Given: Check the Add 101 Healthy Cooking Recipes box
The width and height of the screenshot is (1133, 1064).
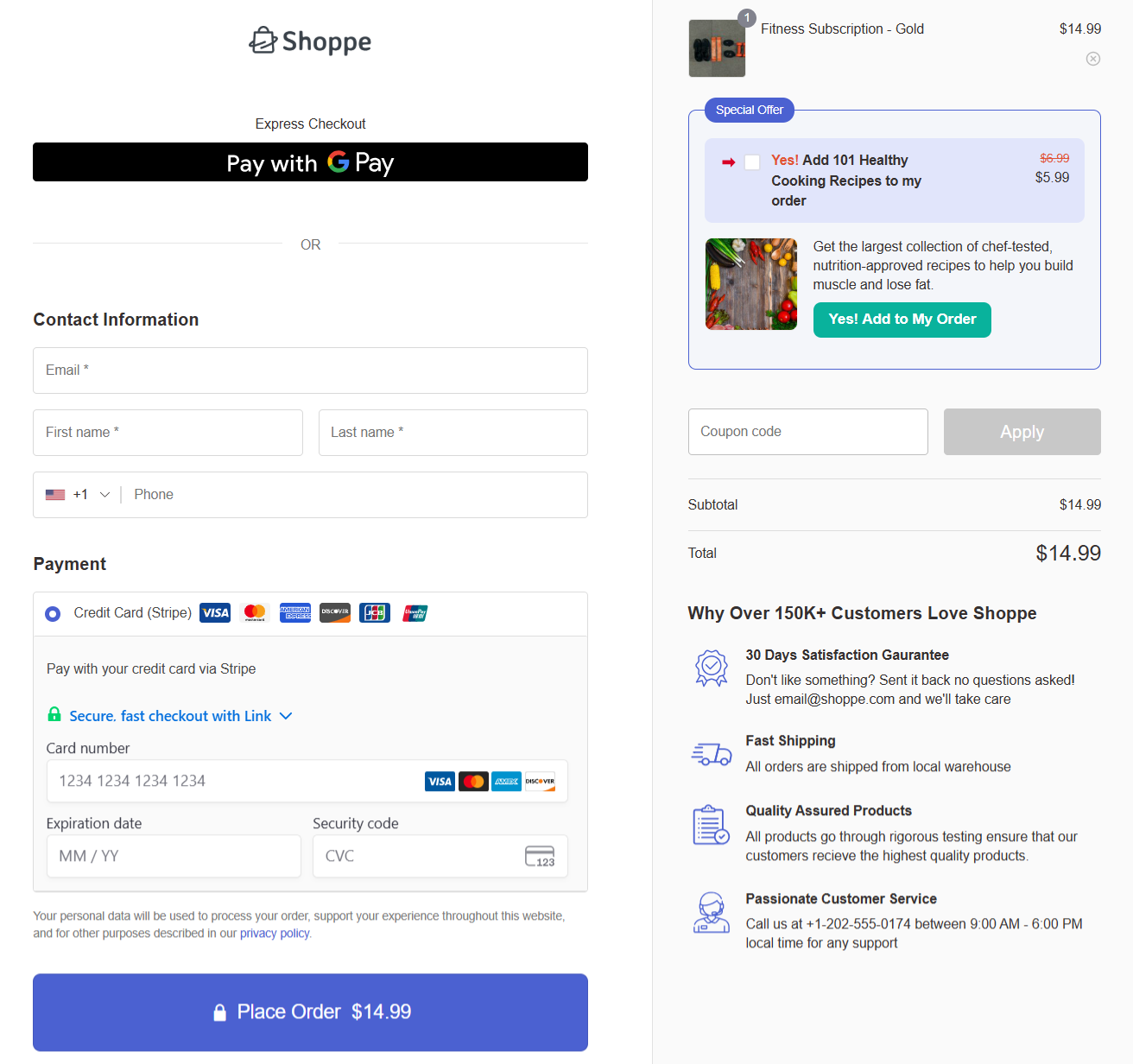Looking at the screenshot, I should (x=751, y=161).
